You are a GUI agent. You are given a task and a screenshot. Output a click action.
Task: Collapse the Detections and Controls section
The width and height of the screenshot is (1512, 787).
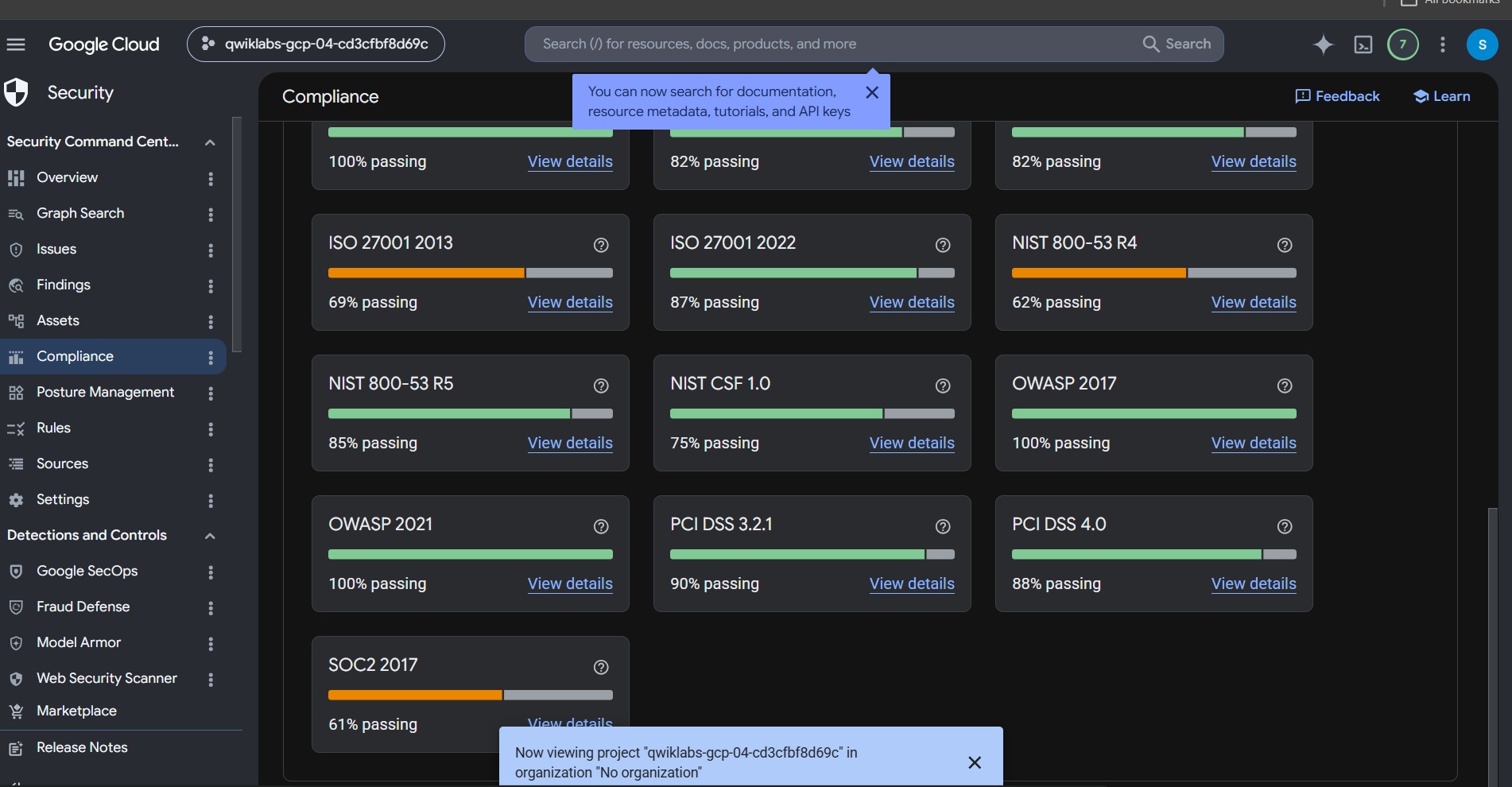pyautogui.click(x=210, y=536)
